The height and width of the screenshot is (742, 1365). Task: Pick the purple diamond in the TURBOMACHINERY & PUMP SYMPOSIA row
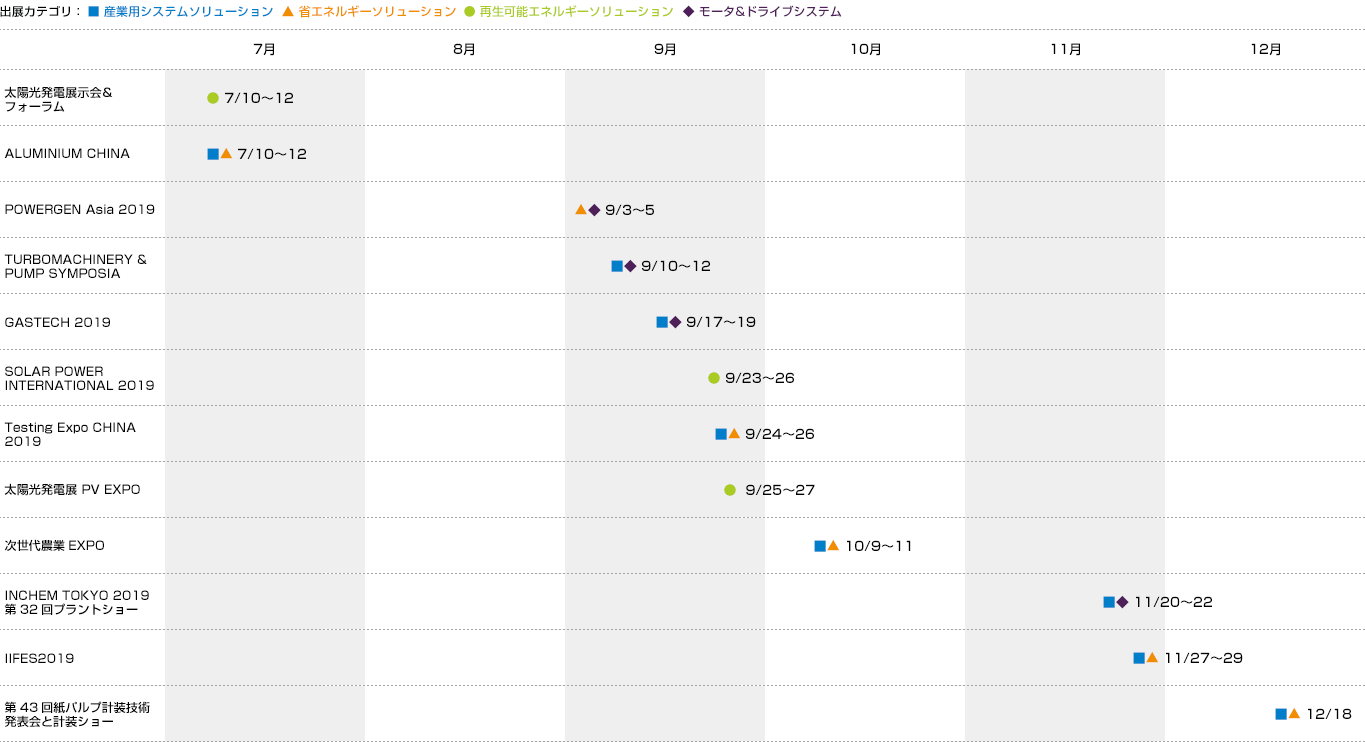click(x=630, y=266)
